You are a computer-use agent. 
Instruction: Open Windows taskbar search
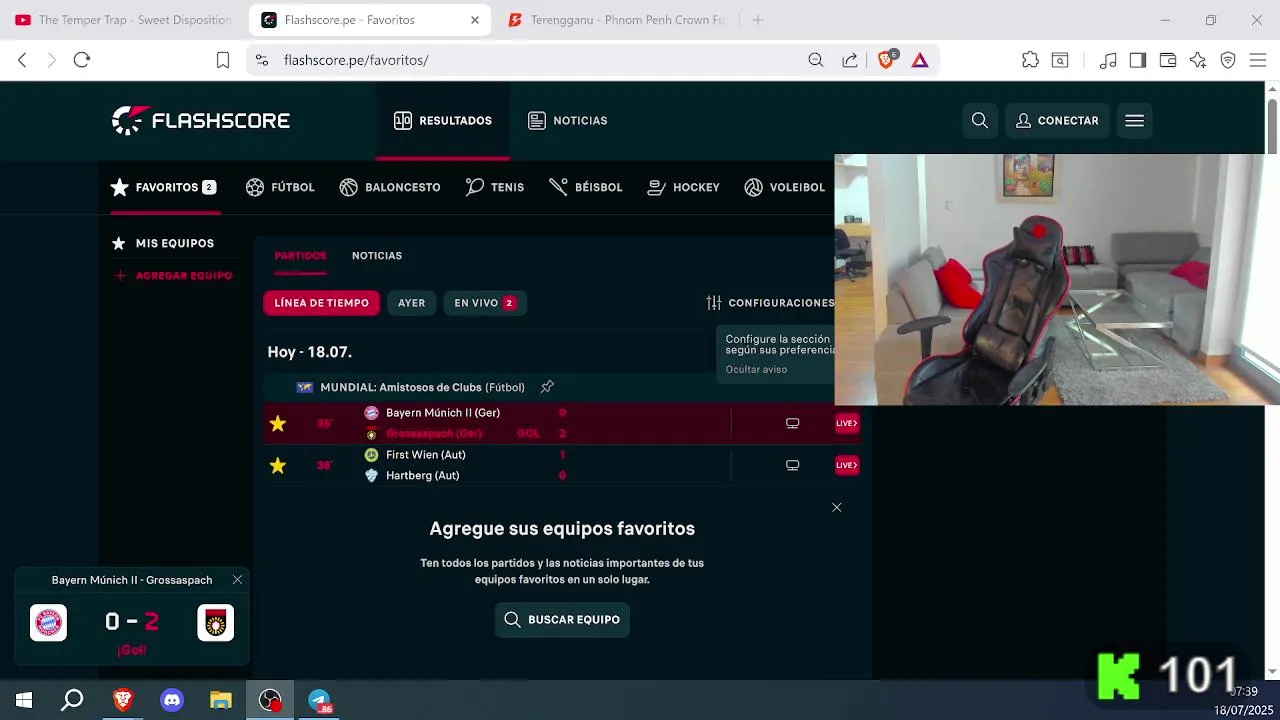click(72, 700)
